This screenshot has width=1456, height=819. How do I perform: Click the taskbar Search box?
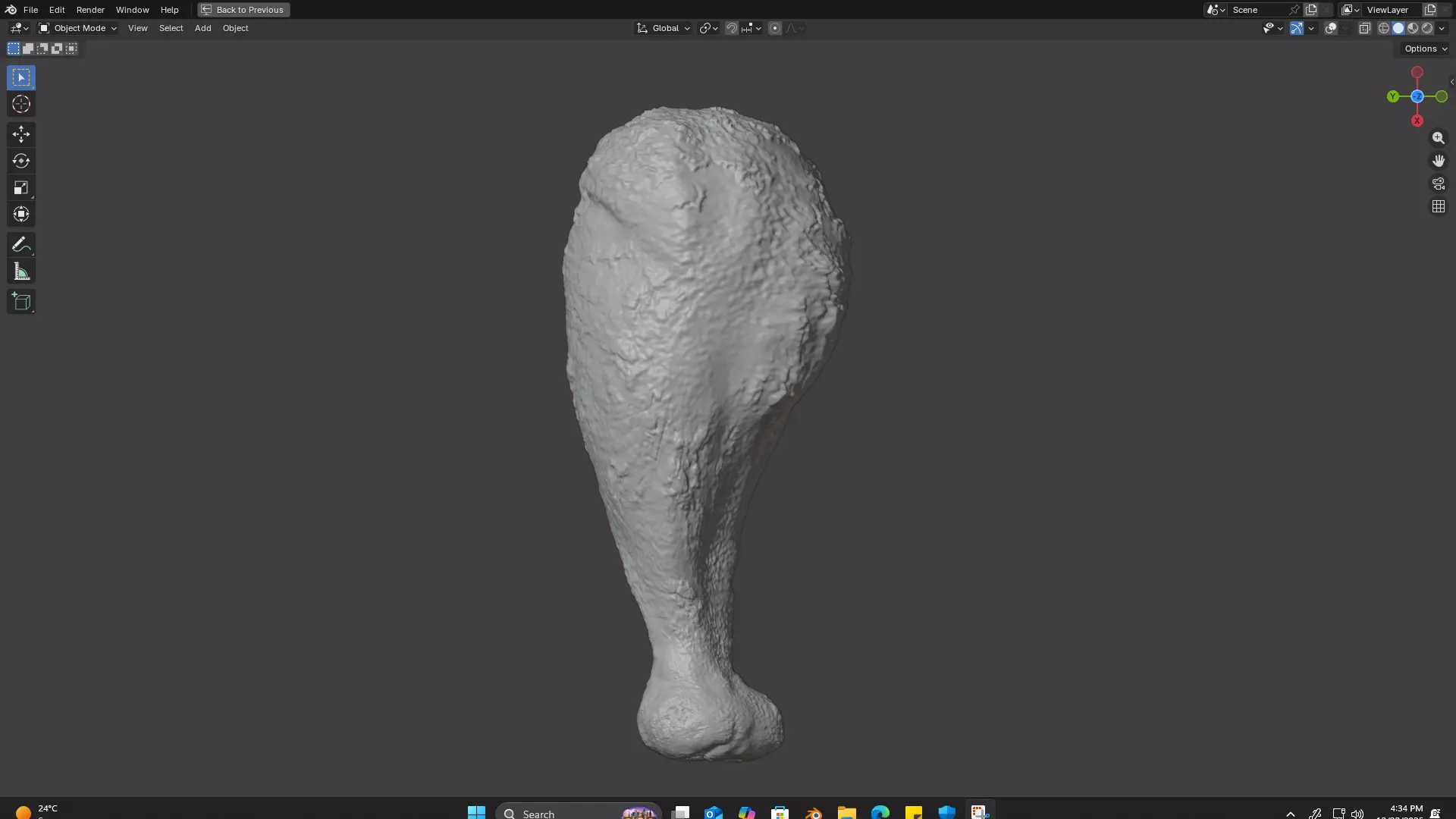pyautogui.click(x=578, y=812)
